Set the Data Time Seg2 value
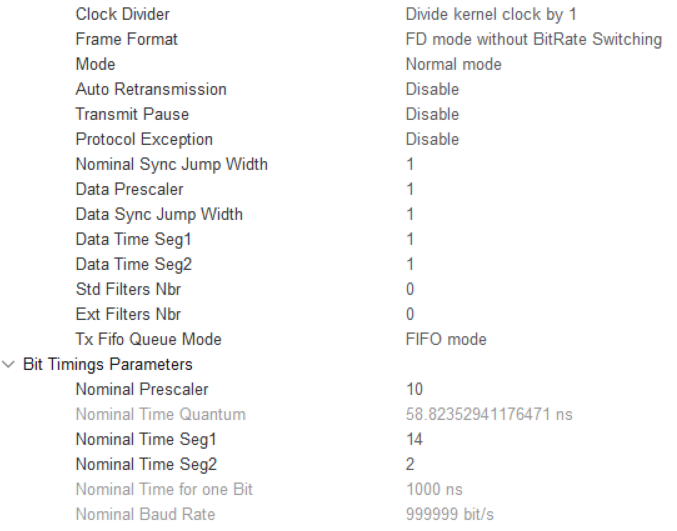Viewport: 677px width, 531px height. tap(410, 264)
